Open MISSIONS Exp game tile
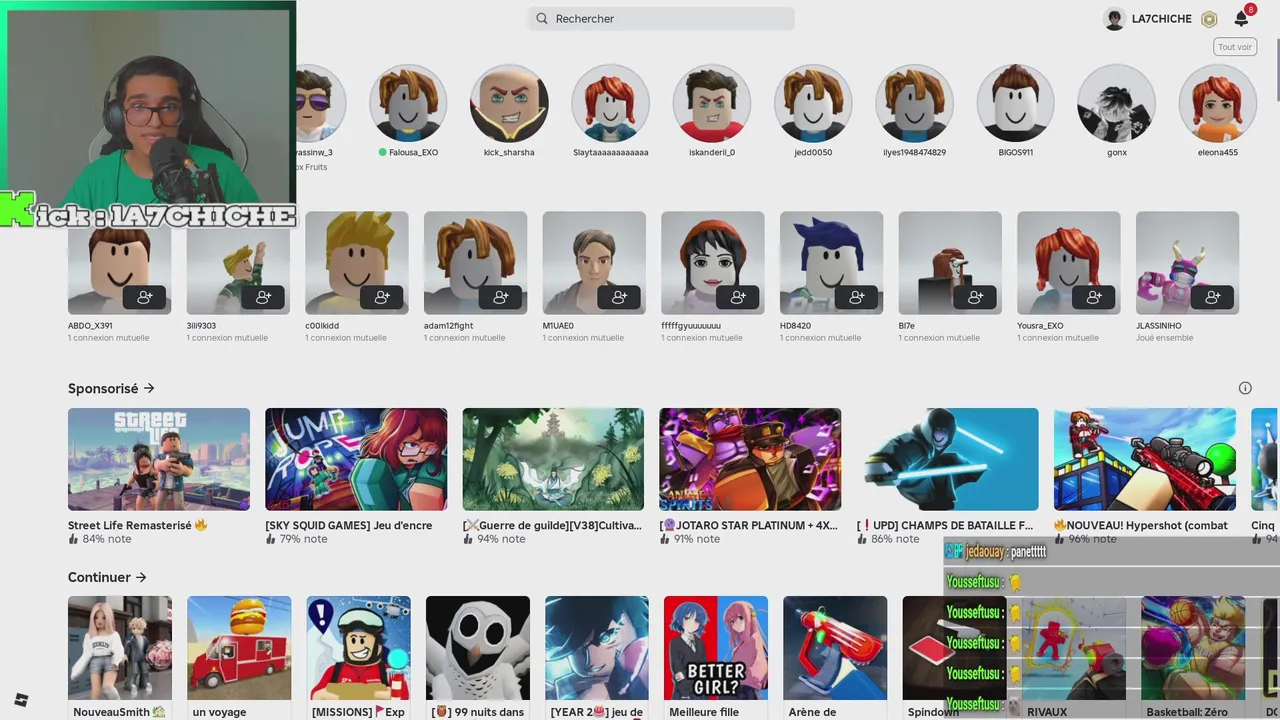 pos(358,648)
